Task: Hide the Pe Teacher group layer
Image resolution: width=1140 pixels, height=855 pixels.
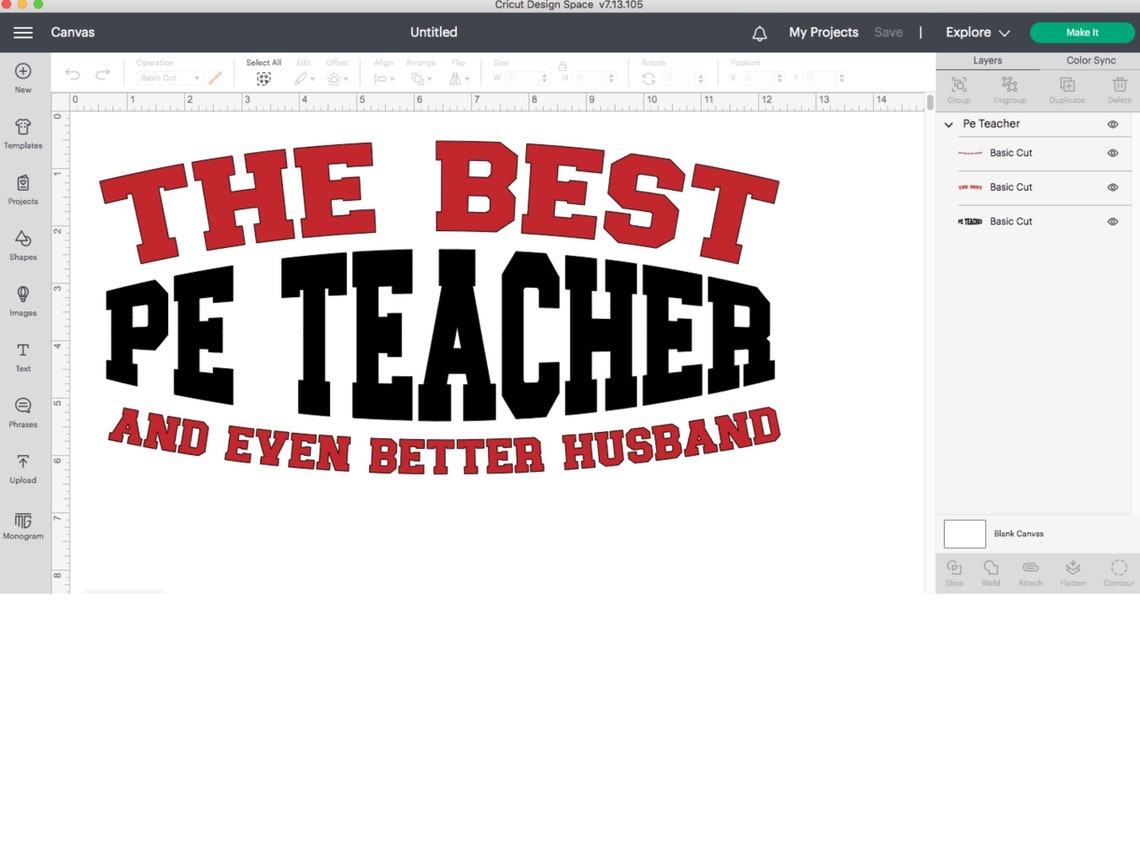Action: [1112, 123]
